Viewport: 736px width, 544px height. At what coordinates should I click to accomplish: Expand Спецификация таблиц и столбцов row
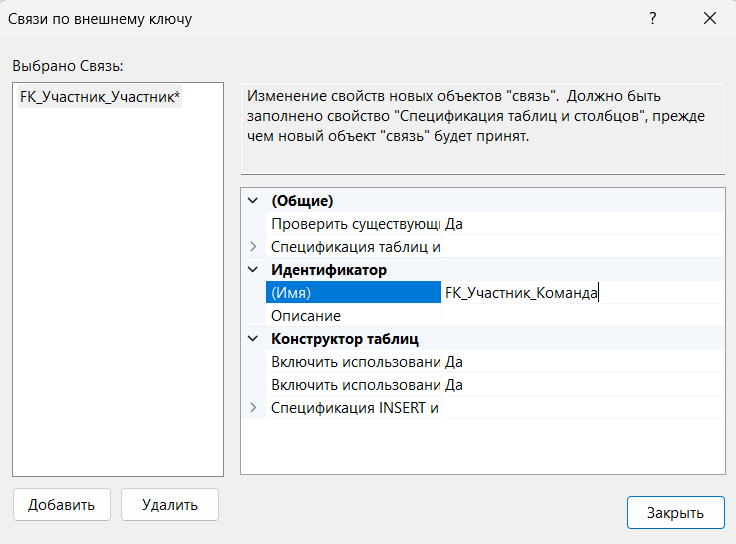point(253,246)
